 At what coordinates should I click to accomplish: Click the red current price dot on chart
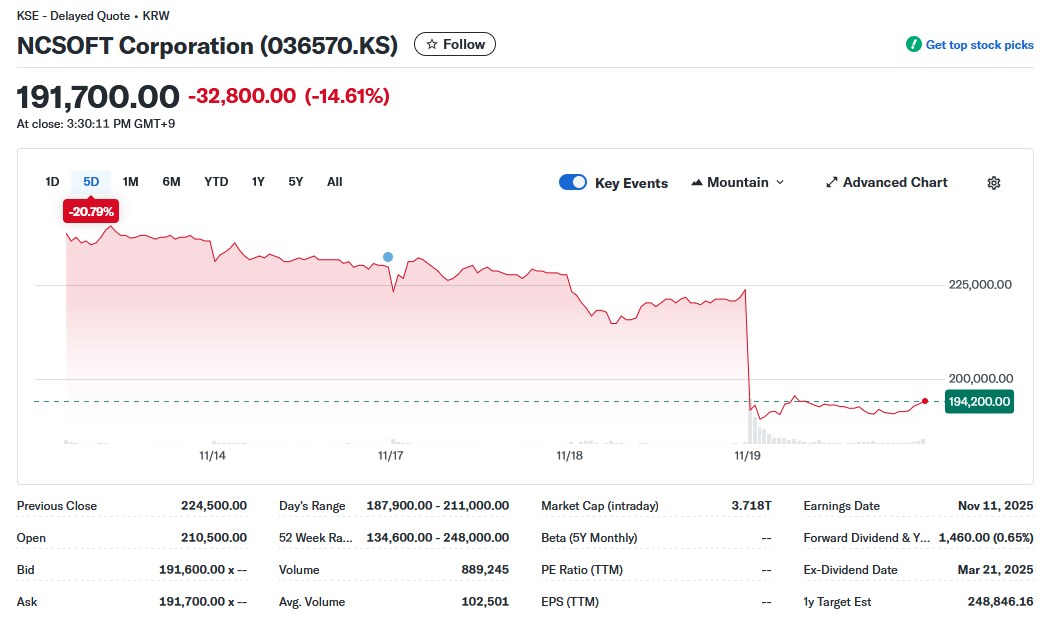click(x=925, y=401)
